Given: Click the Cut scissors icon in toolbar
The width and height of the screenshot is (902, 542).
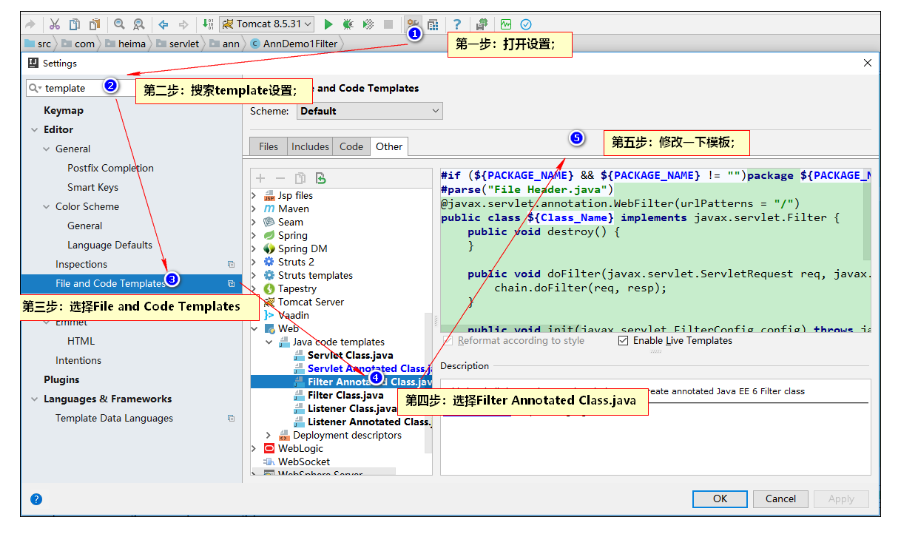Looking at the screenshot, I should [55, 24].
